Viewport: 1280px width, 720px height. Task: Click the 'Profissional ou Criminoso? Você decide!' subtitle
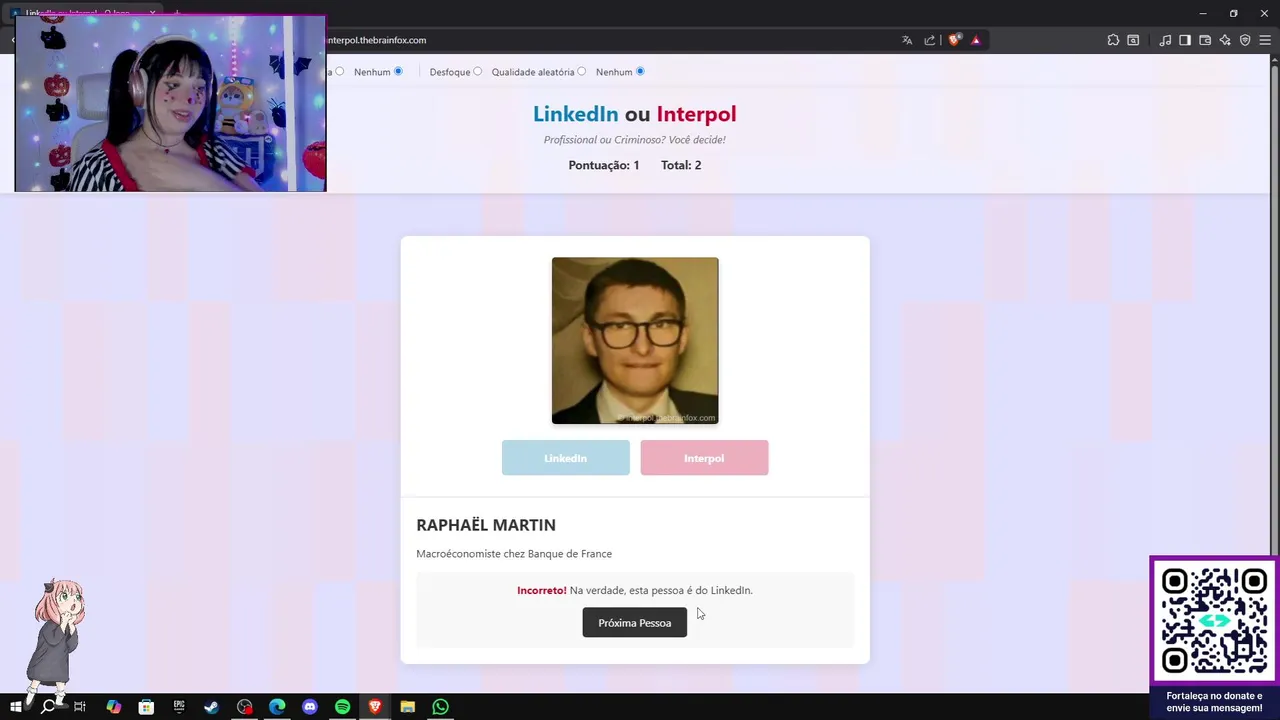click(635, 140)
